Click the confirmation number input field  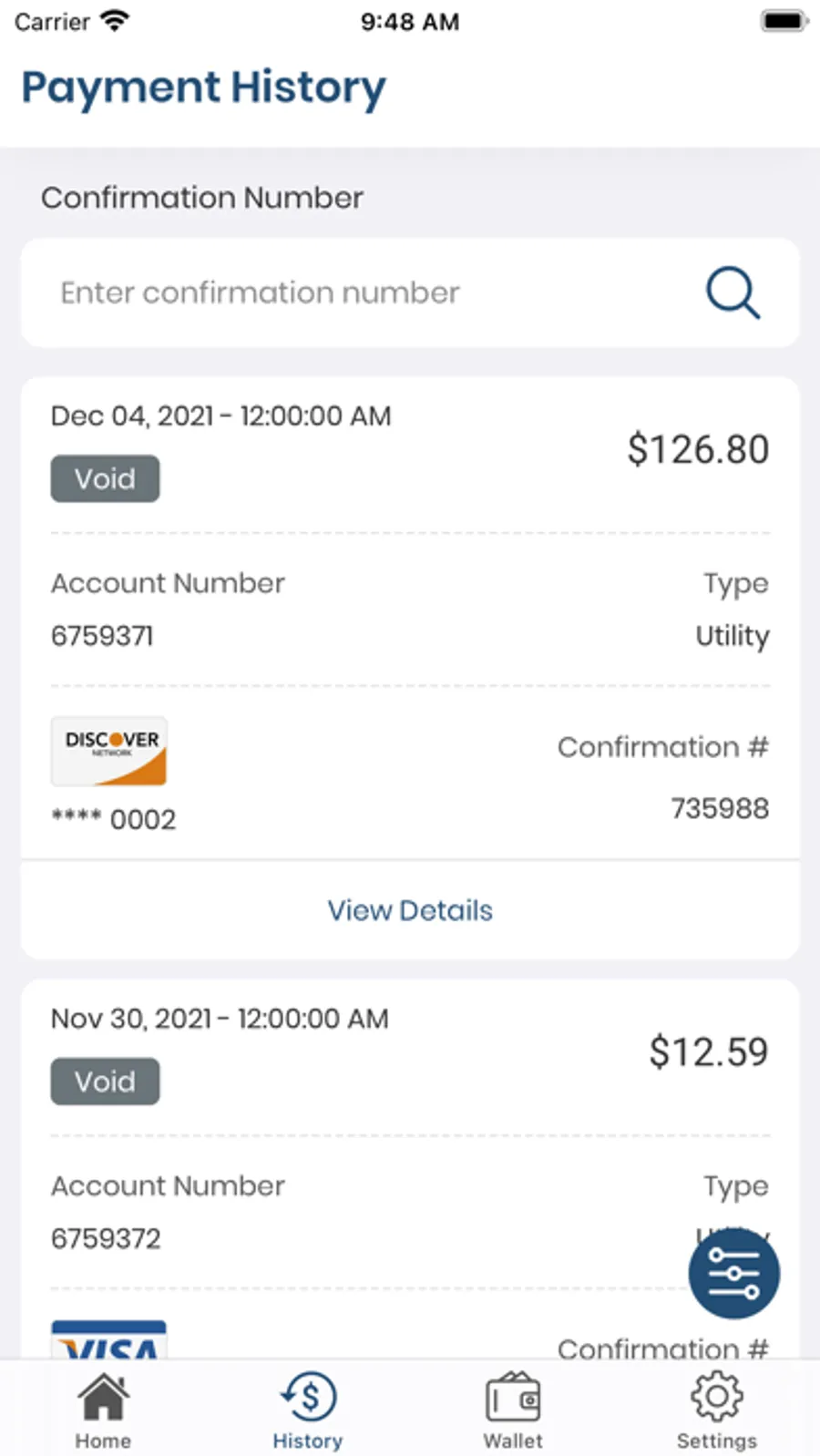[364, 292]
